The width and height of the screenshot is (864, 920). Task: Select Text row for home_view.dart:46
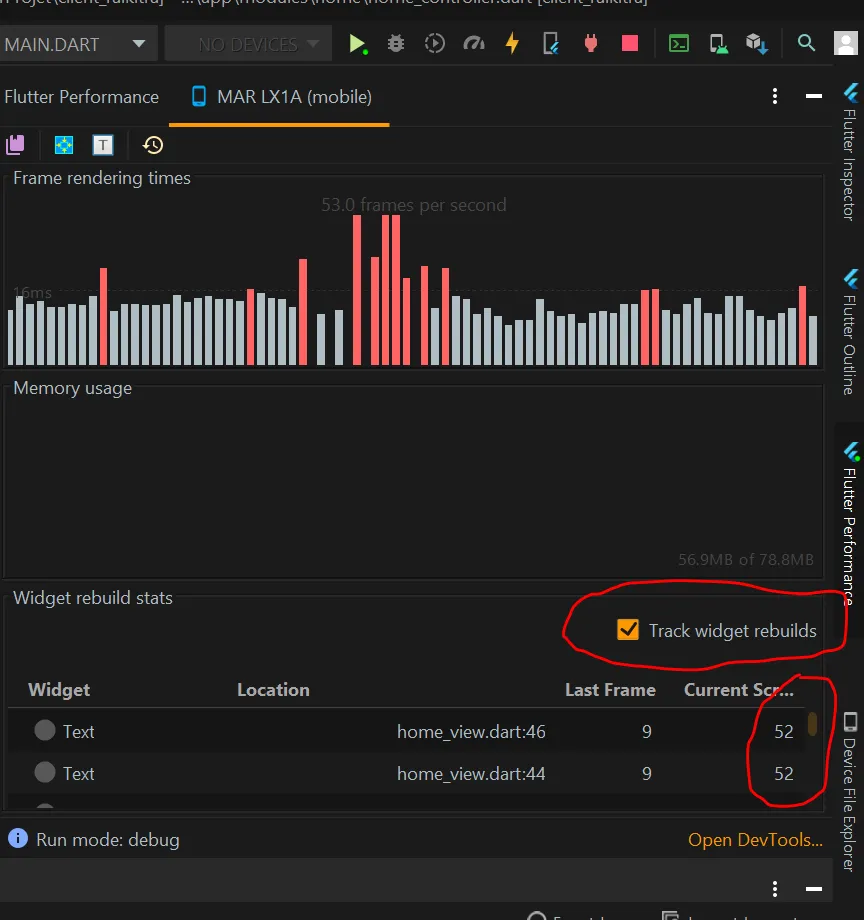tap(405, 732)
